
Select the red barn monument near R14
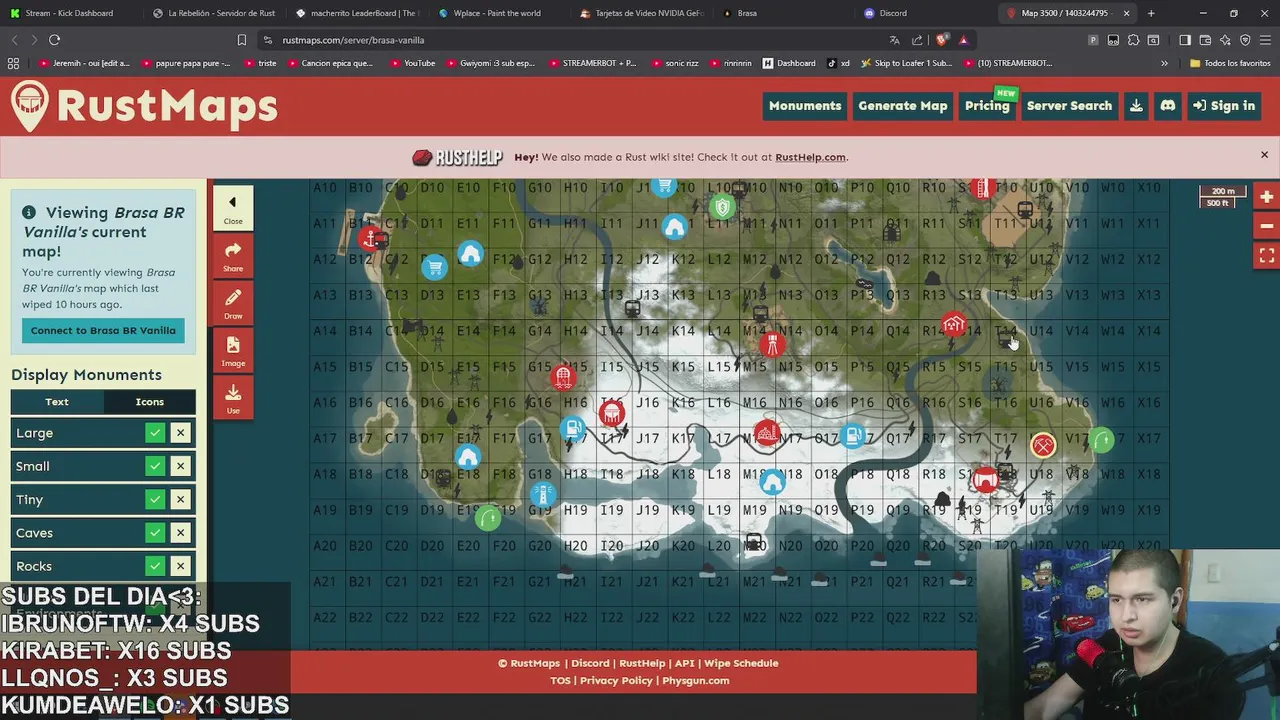click(x=953, y=325)
